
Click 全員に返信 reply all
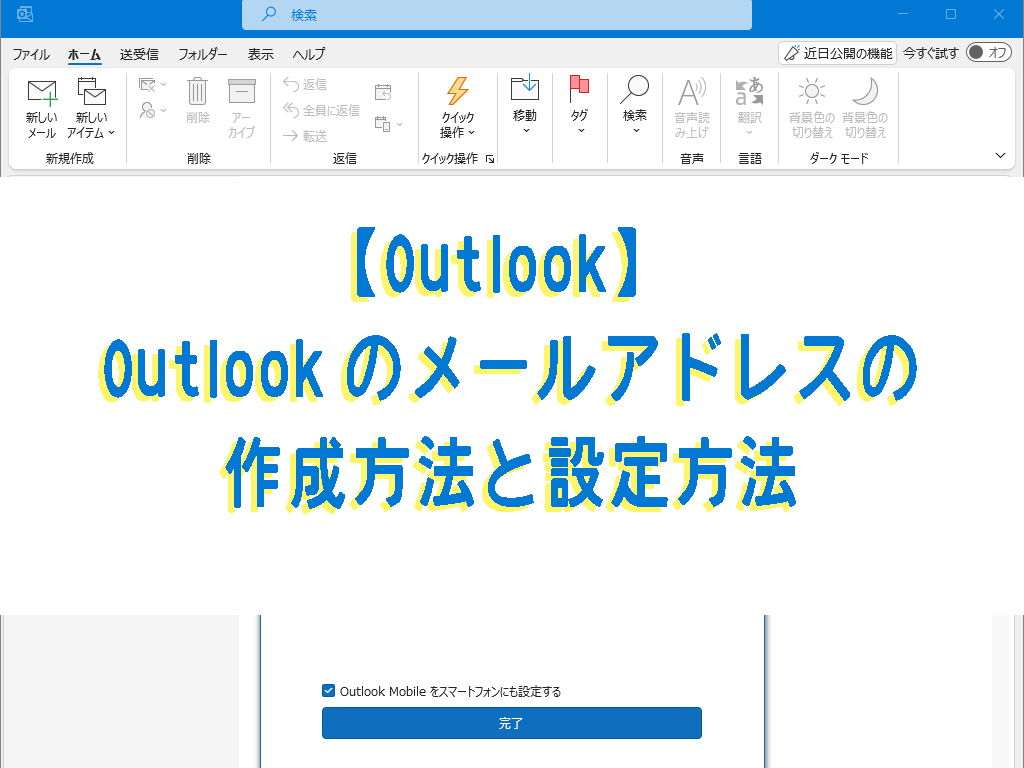(x=321, y=110)
